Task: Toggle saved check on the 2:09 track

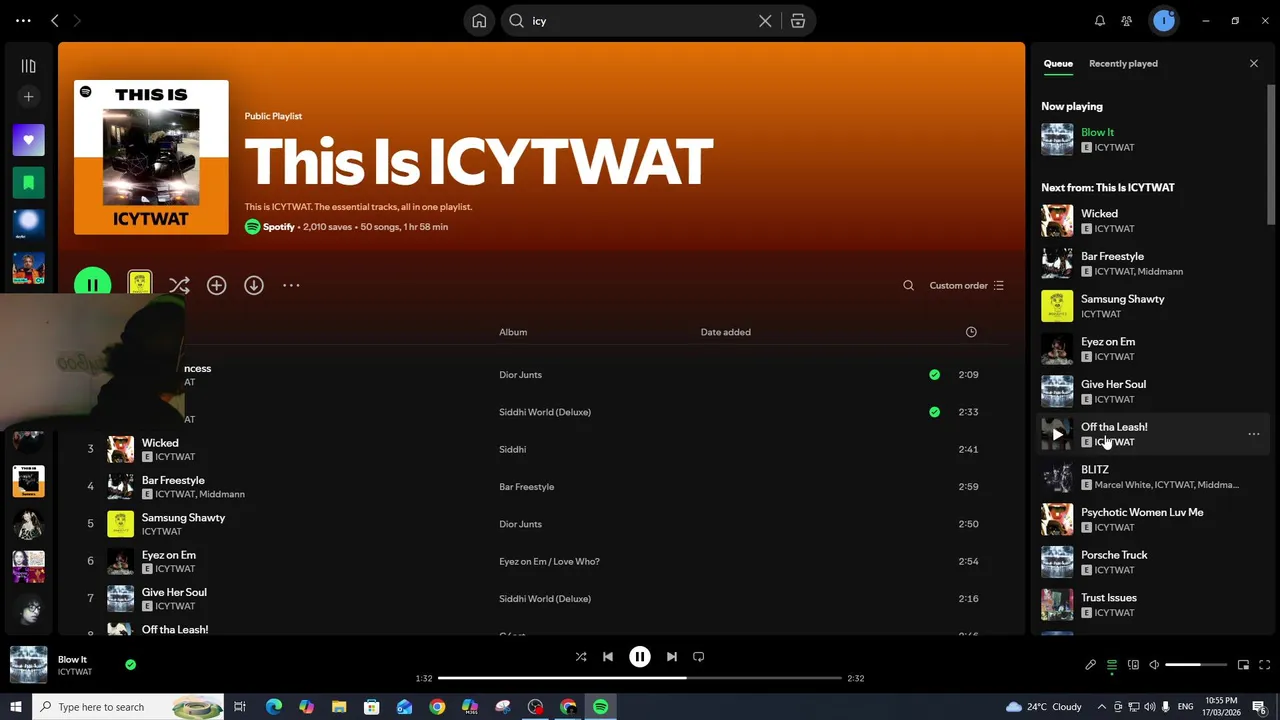Action: 934,375
